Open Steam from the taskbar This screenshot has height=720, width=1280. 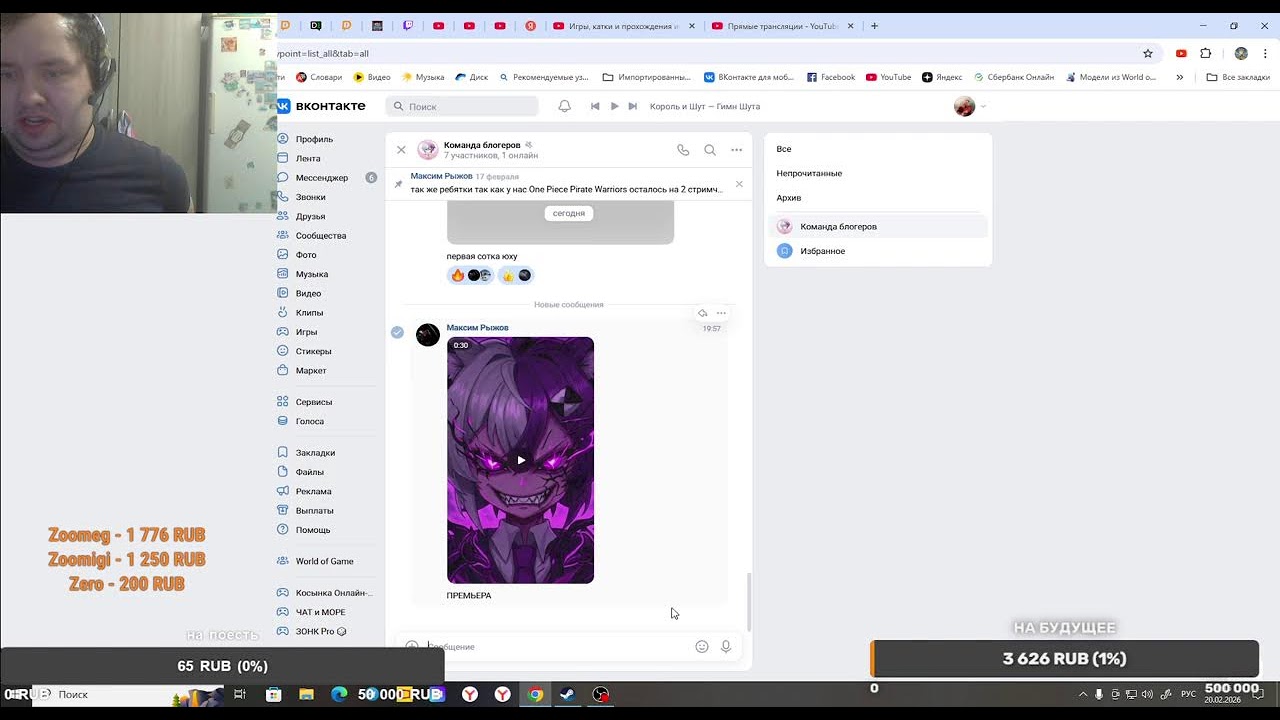(567, 694)
